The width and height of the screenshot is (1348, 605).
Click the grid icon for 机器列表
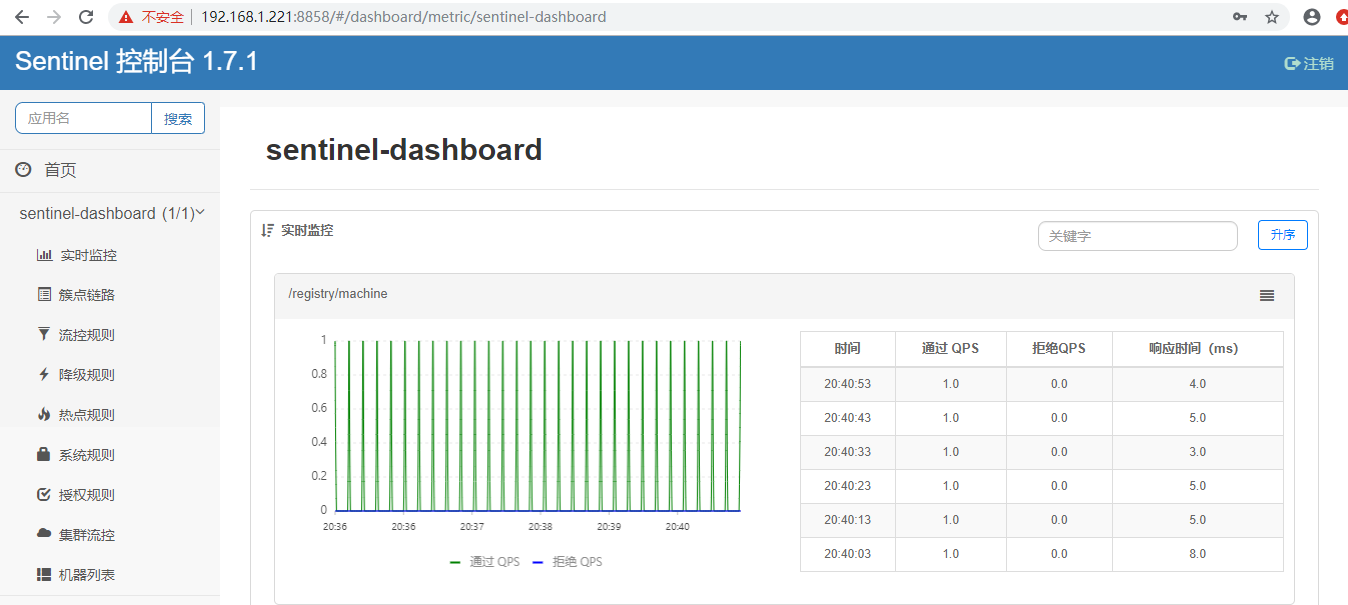tap(44, 575)
